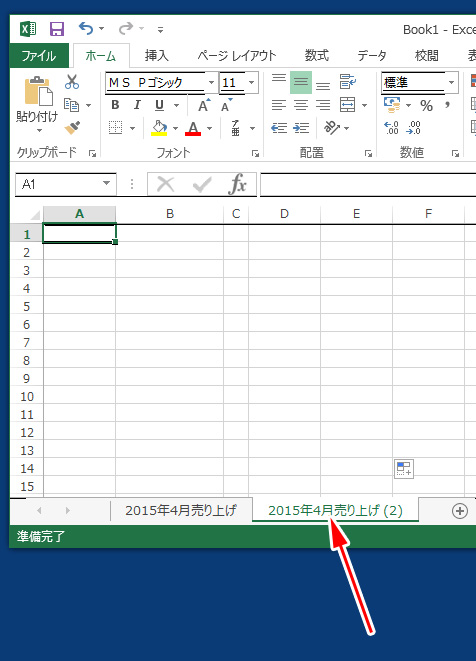Apply percent style with % icon

coord(426,105)
